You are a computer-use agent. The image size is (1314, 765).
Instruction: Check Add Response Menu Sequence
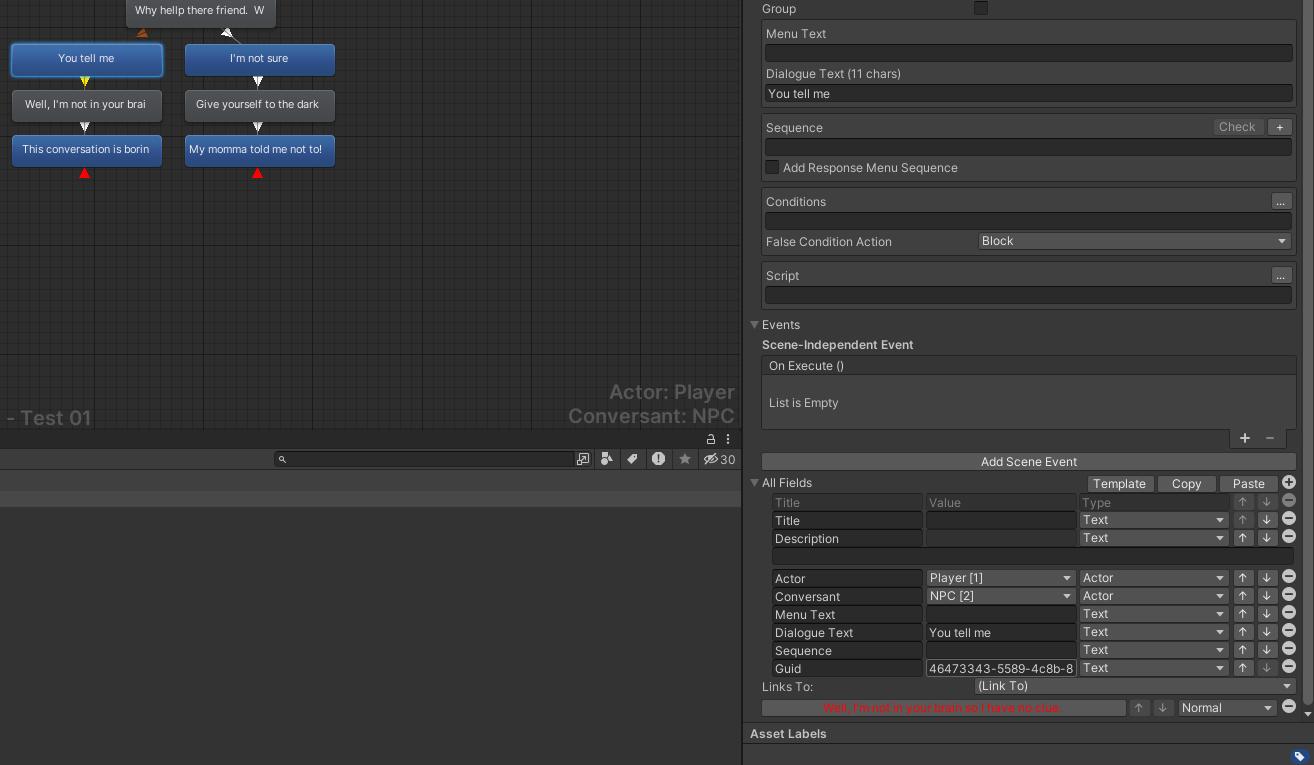772,167
